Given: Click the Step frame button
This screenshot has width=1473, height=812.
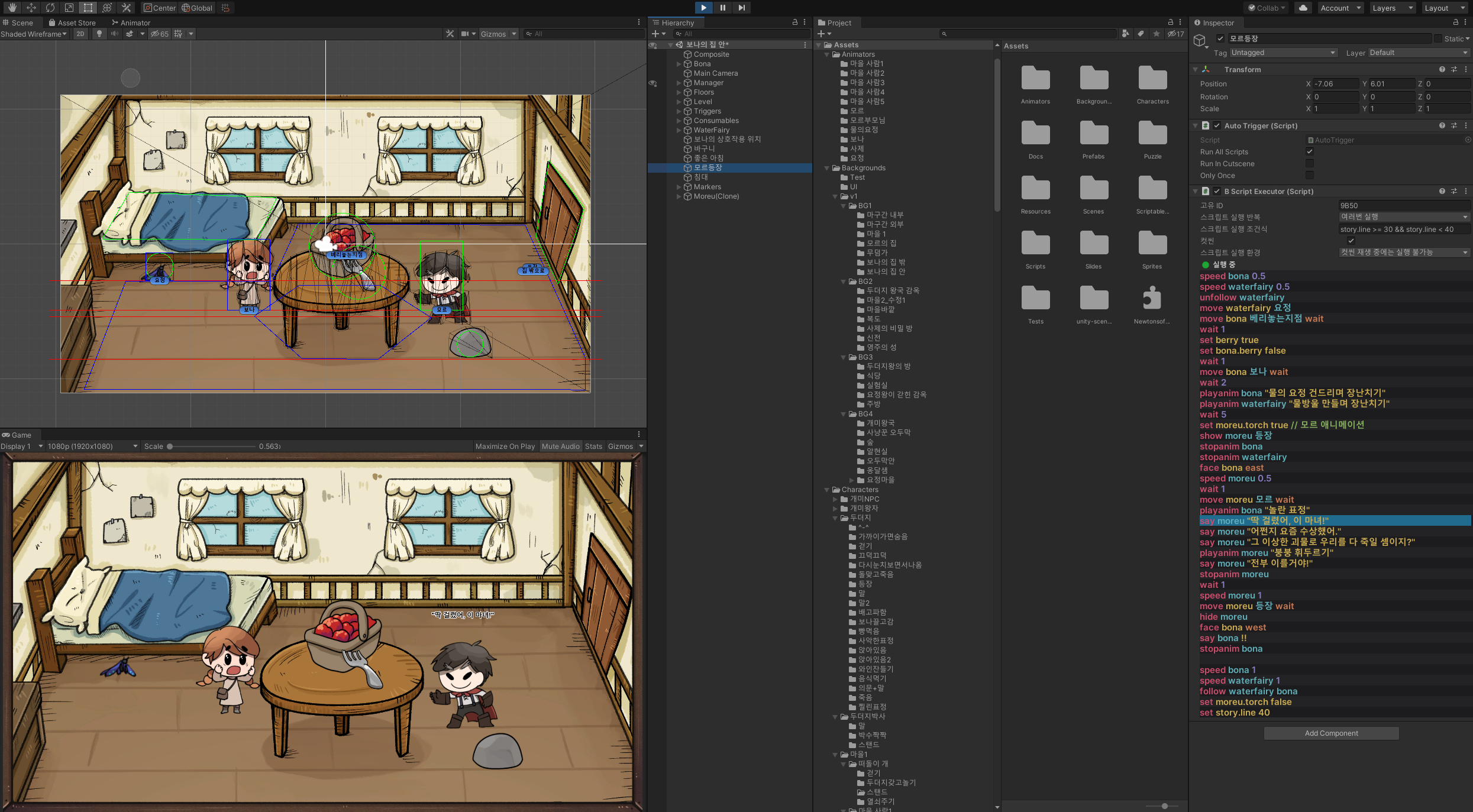Looking at the screenshot, I should coord(741,8).
